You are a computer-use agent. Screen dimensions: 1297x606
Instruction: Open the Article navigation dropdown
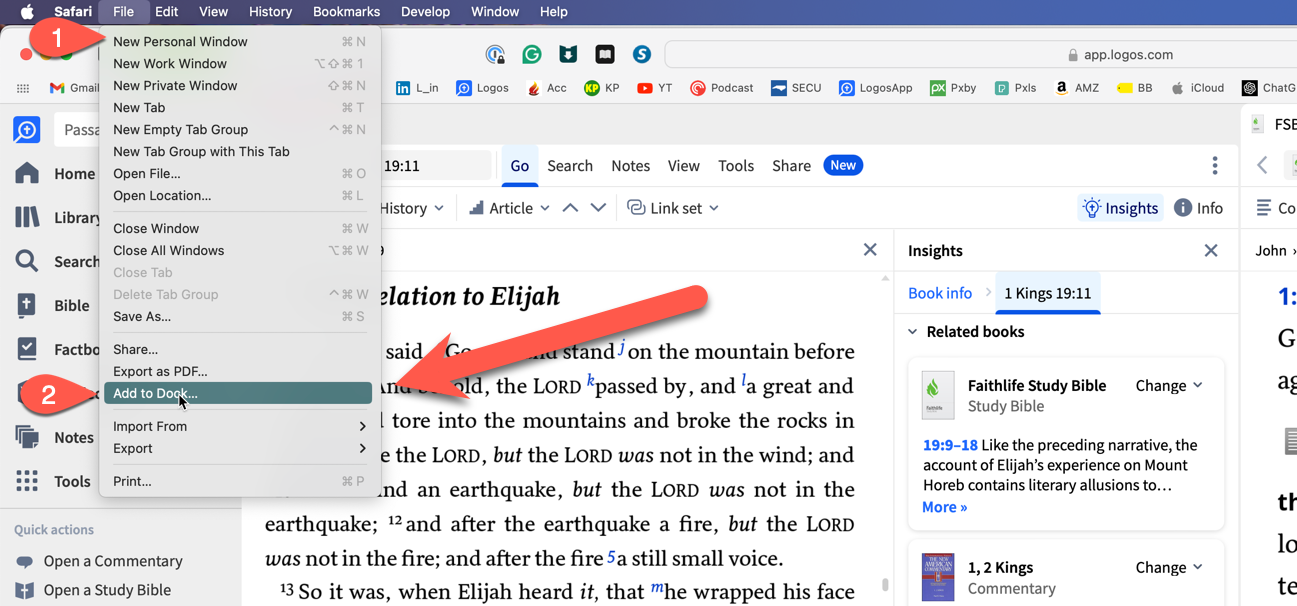(x=510, y=208)
